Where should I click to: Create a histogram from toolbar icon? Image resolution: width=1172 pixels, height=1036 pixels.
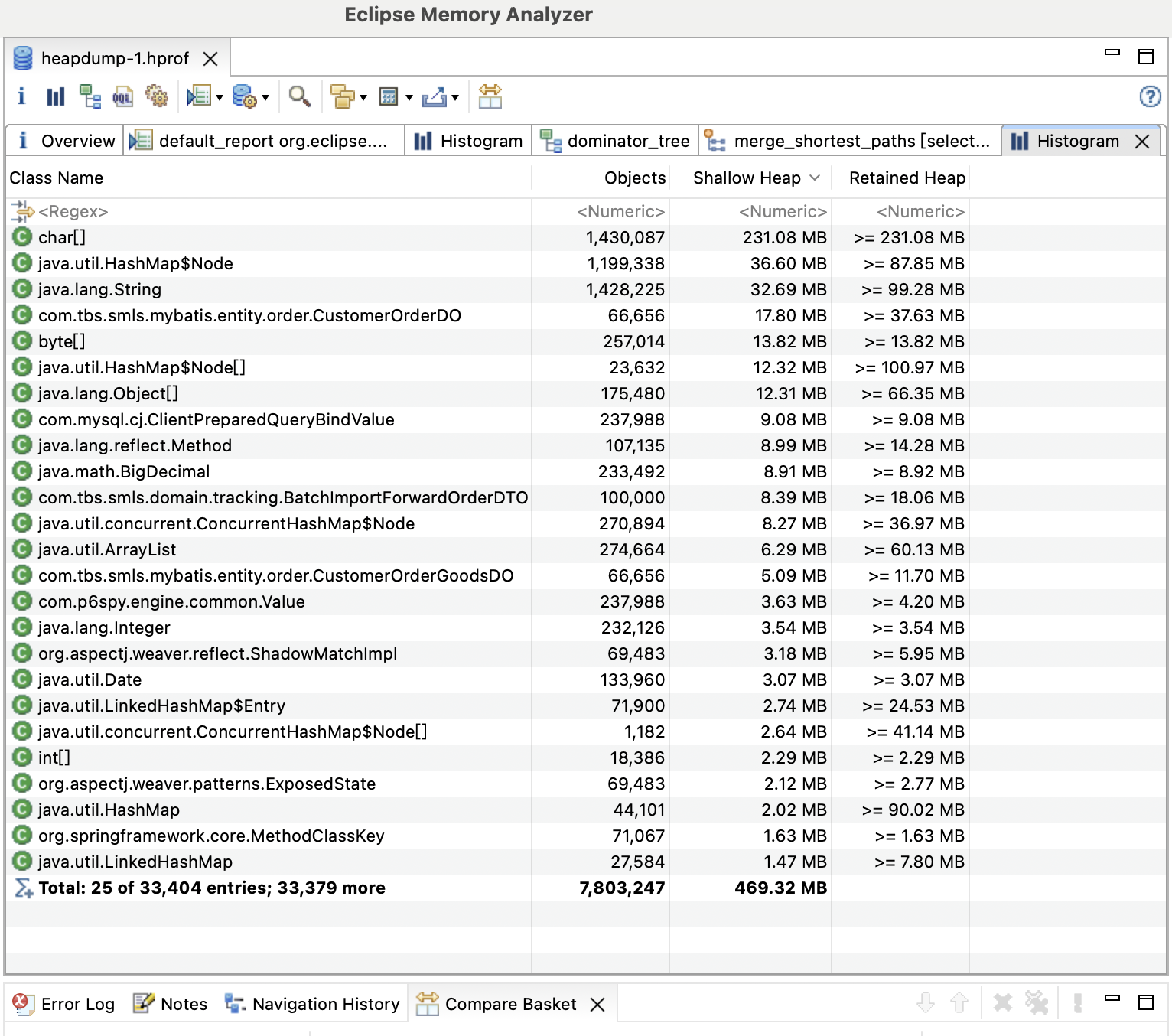(56, 96)
